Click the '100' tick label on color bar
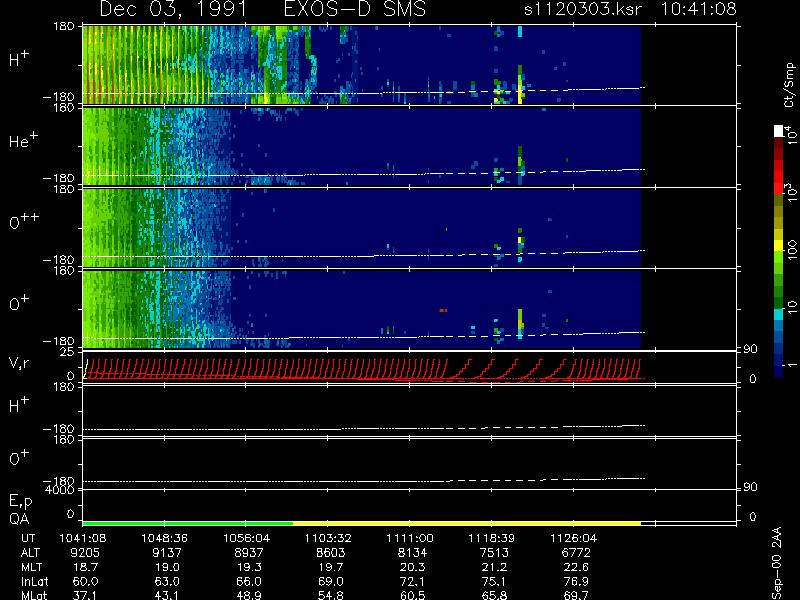The height and width of the screenshot is (600, 800). click(x=791, y=249)
